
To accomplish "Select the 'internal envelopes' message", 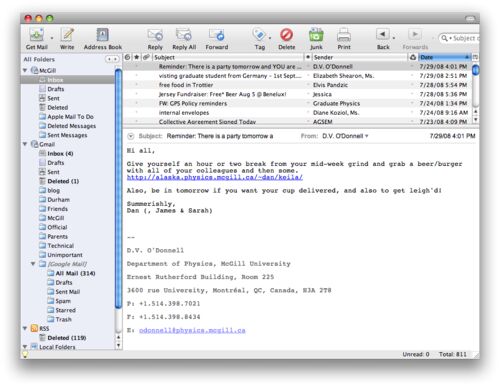I will click(298, 113).
